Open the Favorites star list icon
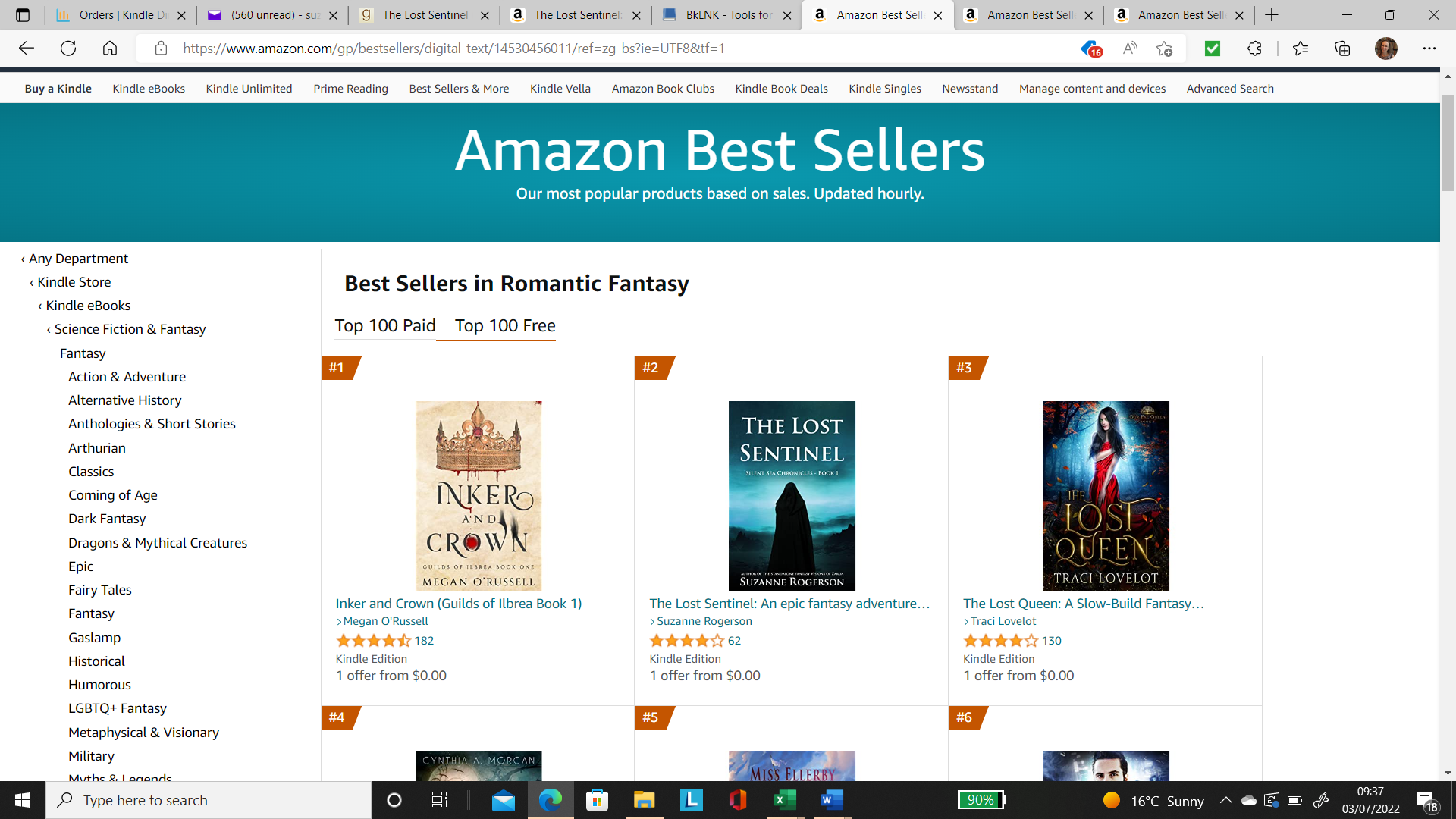This screenshot has width=1456, height=819. (1301, 49)
